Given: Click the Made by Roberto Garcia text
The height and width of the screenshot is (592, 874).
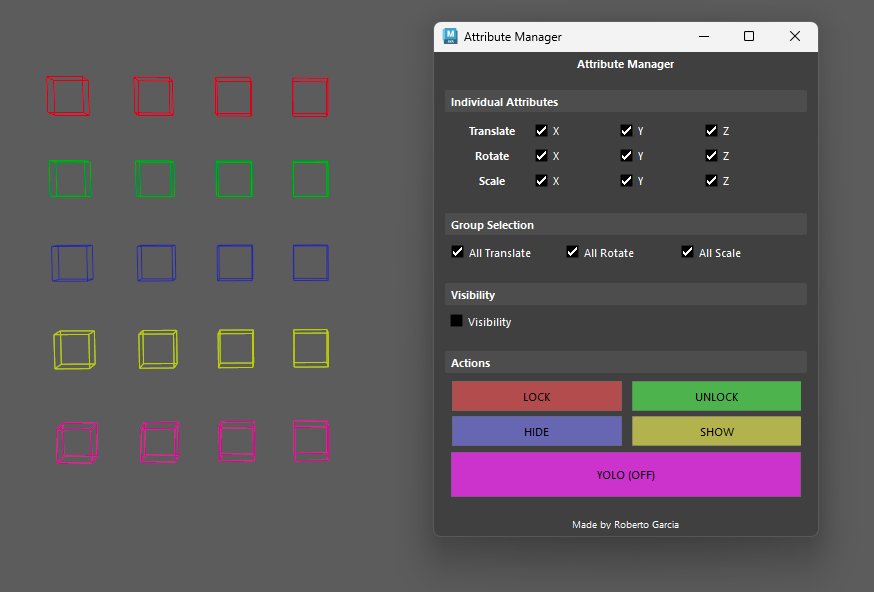Looking at the screenshot, I should [x=625, y=525].
